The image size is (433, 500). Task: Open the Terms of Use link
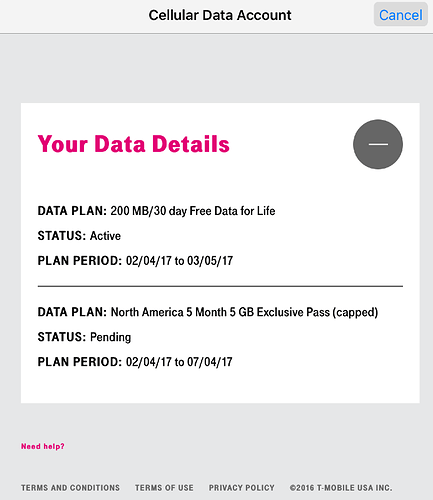tap(164, 488)
